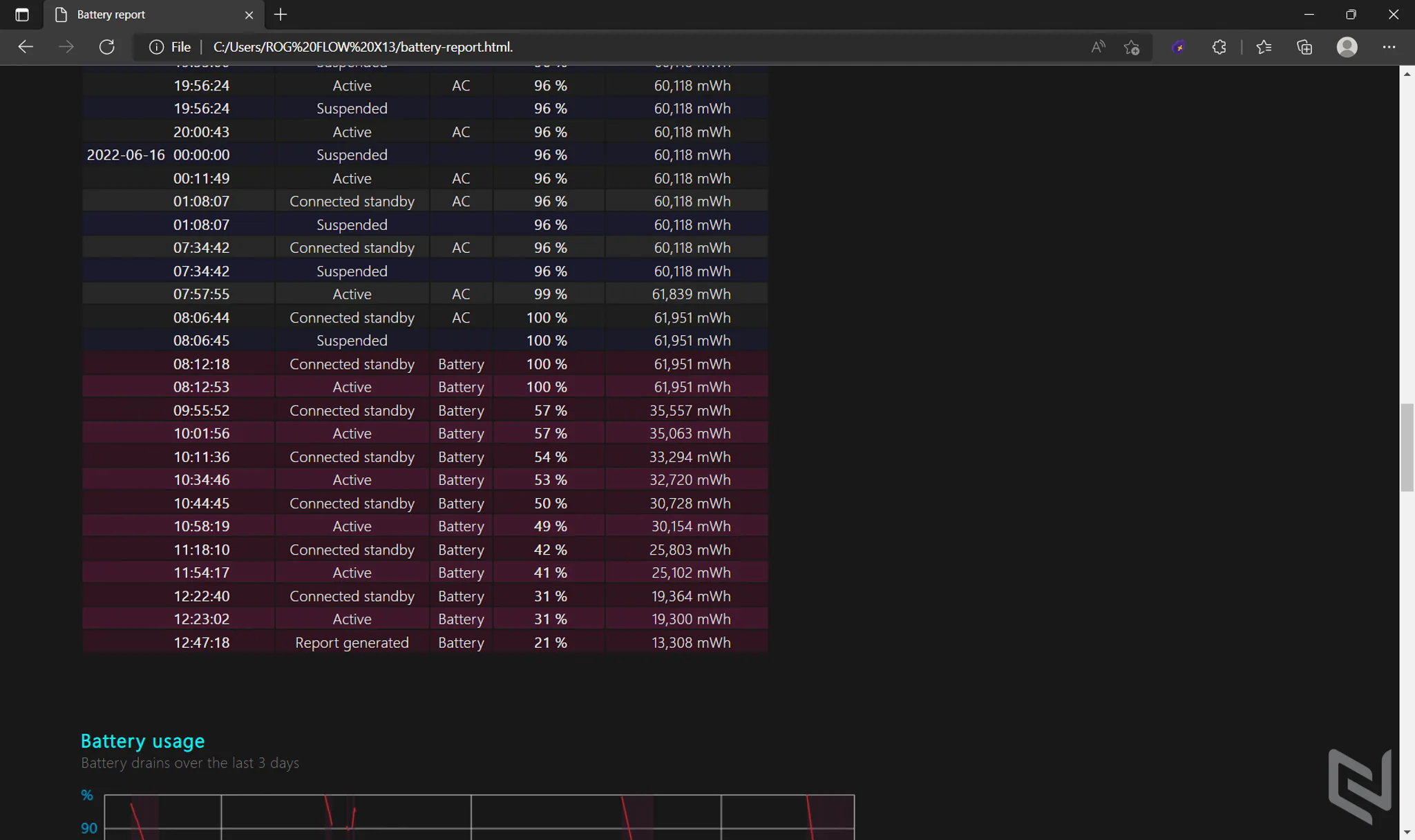Click the 35,557 mWh value
This screenshot has height=840, width=1415.
coord(690,410)
